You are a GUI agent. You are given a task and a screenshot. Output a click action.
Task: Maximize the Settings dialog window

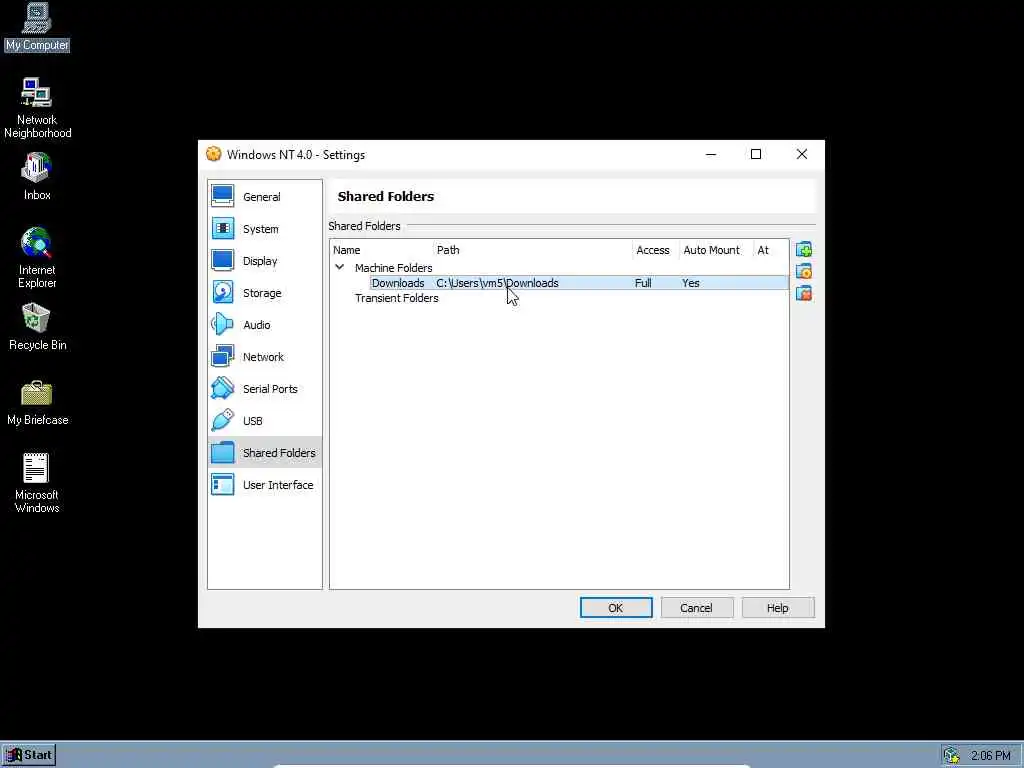(x=756, y=154)
